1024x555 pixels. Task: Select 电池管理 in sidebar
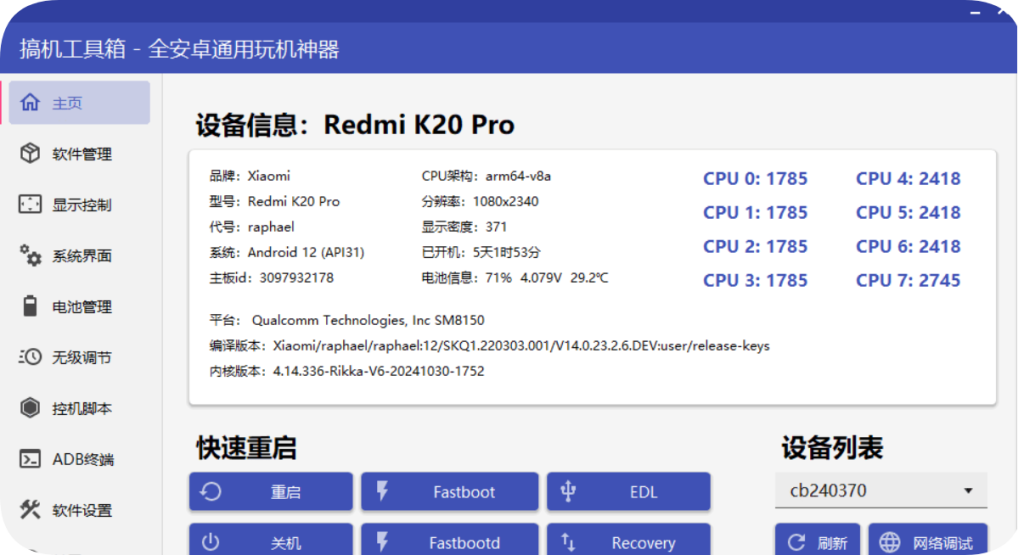(80, 306)
